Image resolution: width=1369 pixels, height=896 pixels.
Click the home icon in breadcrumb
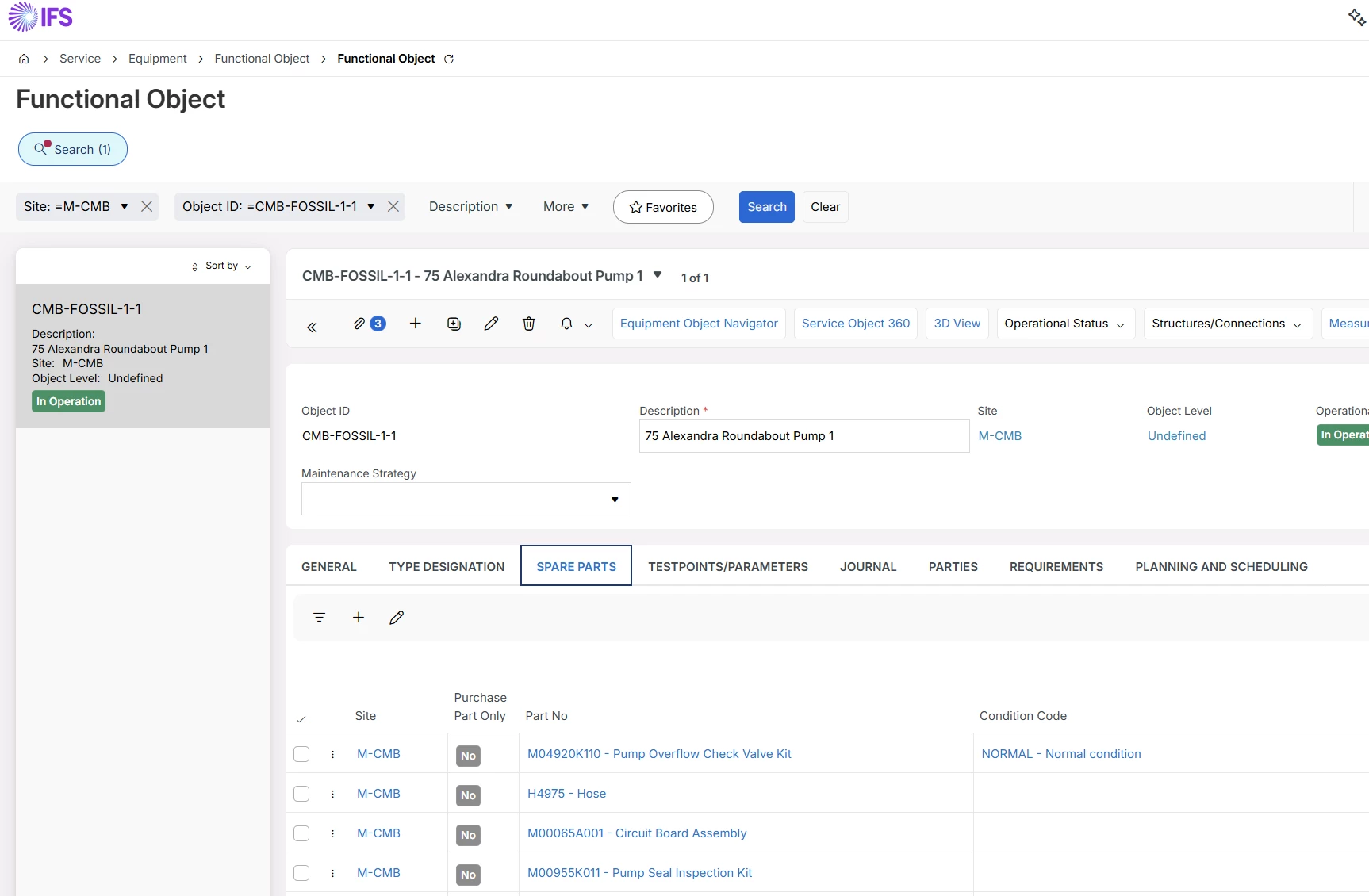tap(24, 59)
